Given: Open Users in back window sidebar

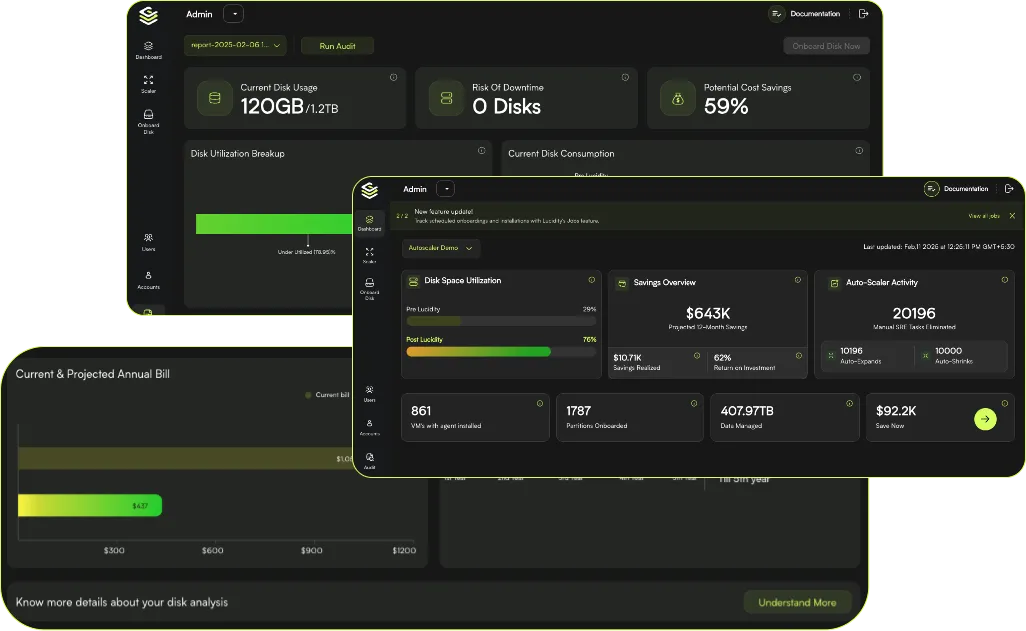Looking at the screenshot, I should point(149,242).
